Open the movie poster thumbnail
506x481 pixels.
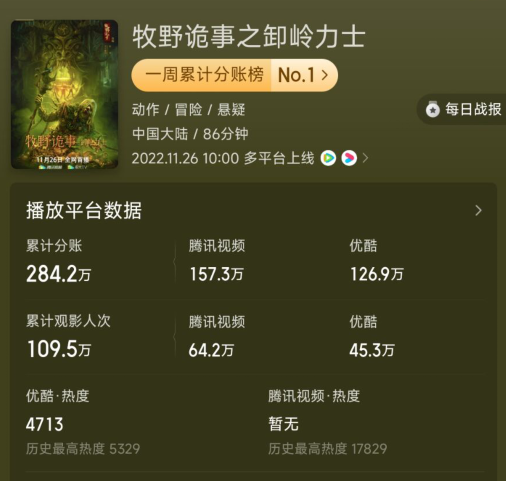[65, 94]
